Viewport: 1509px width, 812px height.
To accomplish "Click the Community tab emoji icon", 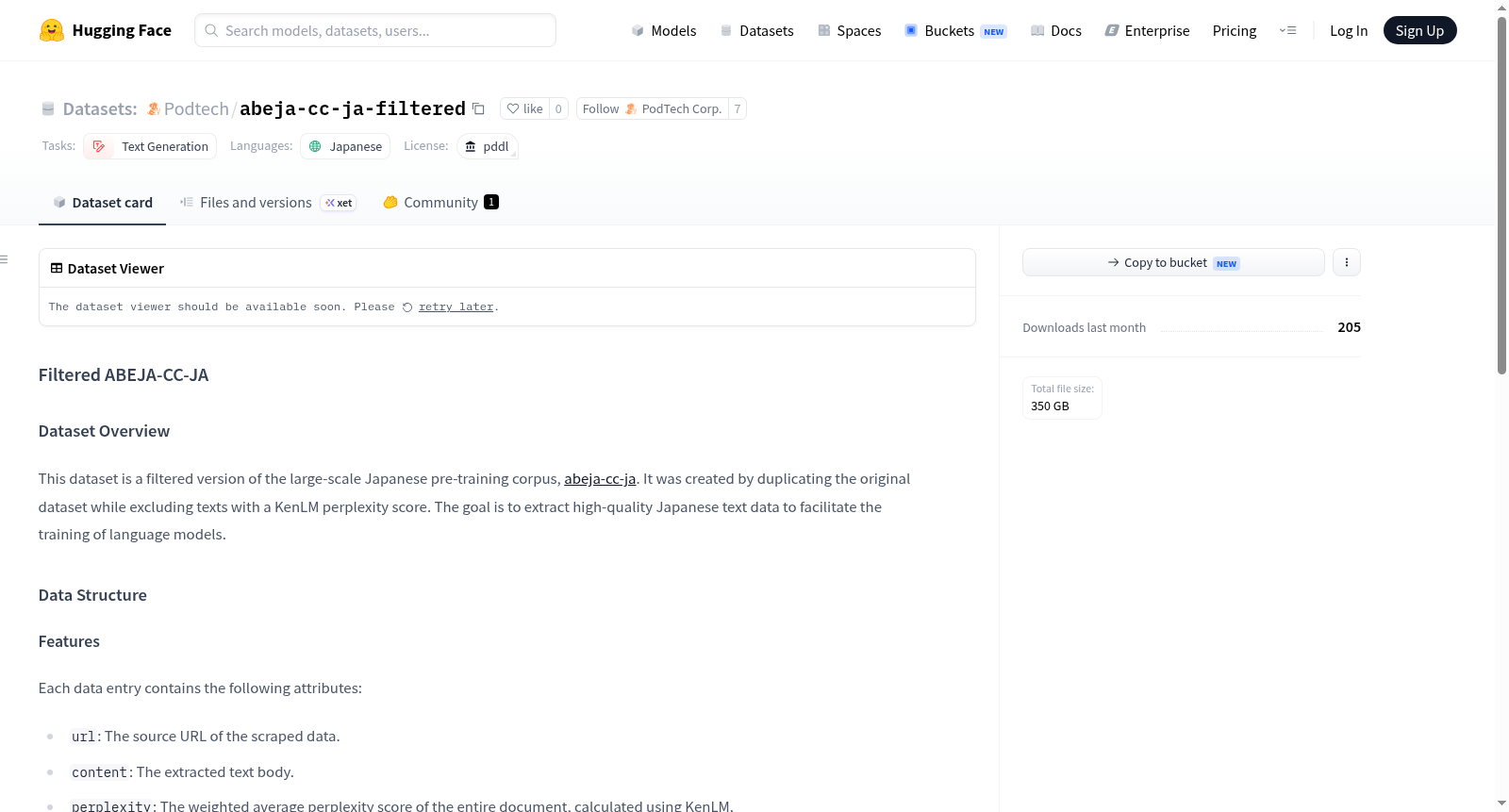I will point(390,202).
